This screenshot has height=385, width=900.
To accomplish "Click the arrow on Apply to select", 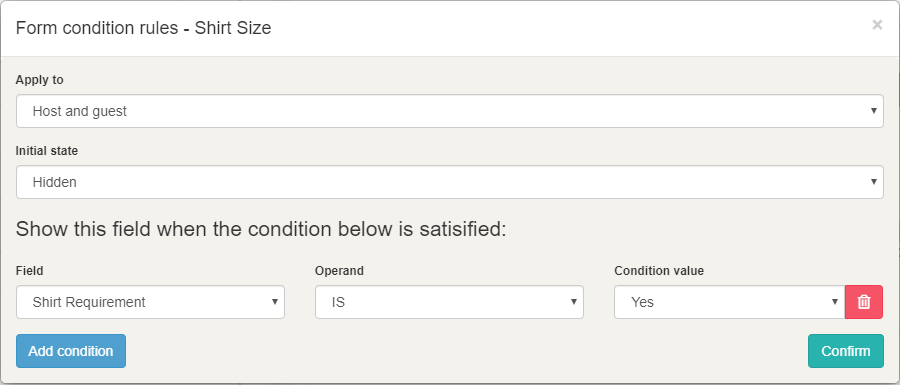I will tap(874, 111).
